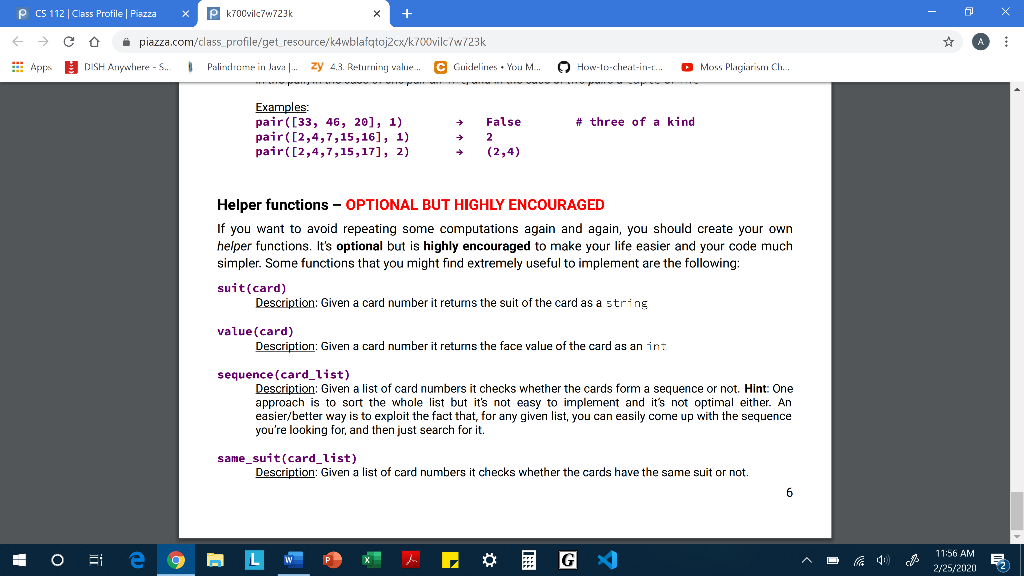
Task: Bookmark this page with star icon
Action: [948, 42]
